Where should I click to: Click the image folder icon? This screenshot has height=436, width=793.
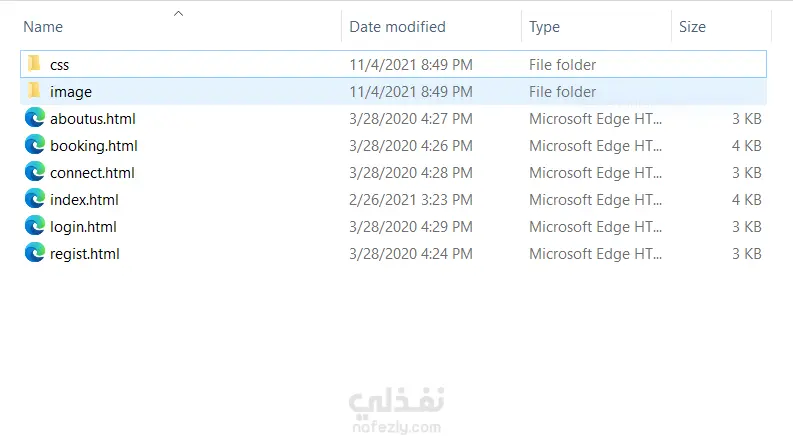point(35,91)
